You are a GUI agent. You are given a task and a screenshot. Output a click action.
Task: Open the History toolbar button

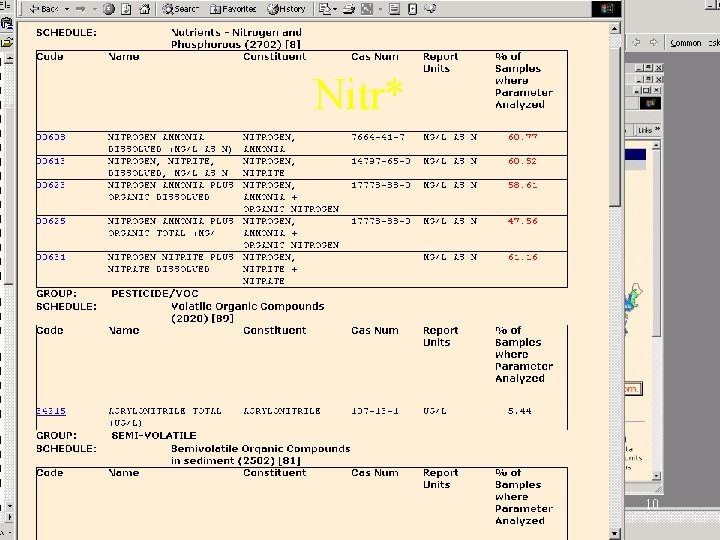click(x=286, y=9)
